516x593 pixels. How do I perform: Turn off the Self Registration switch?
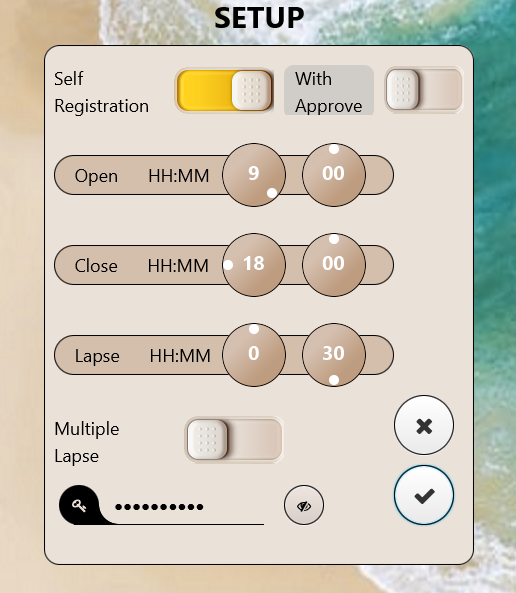coord(224,91)
